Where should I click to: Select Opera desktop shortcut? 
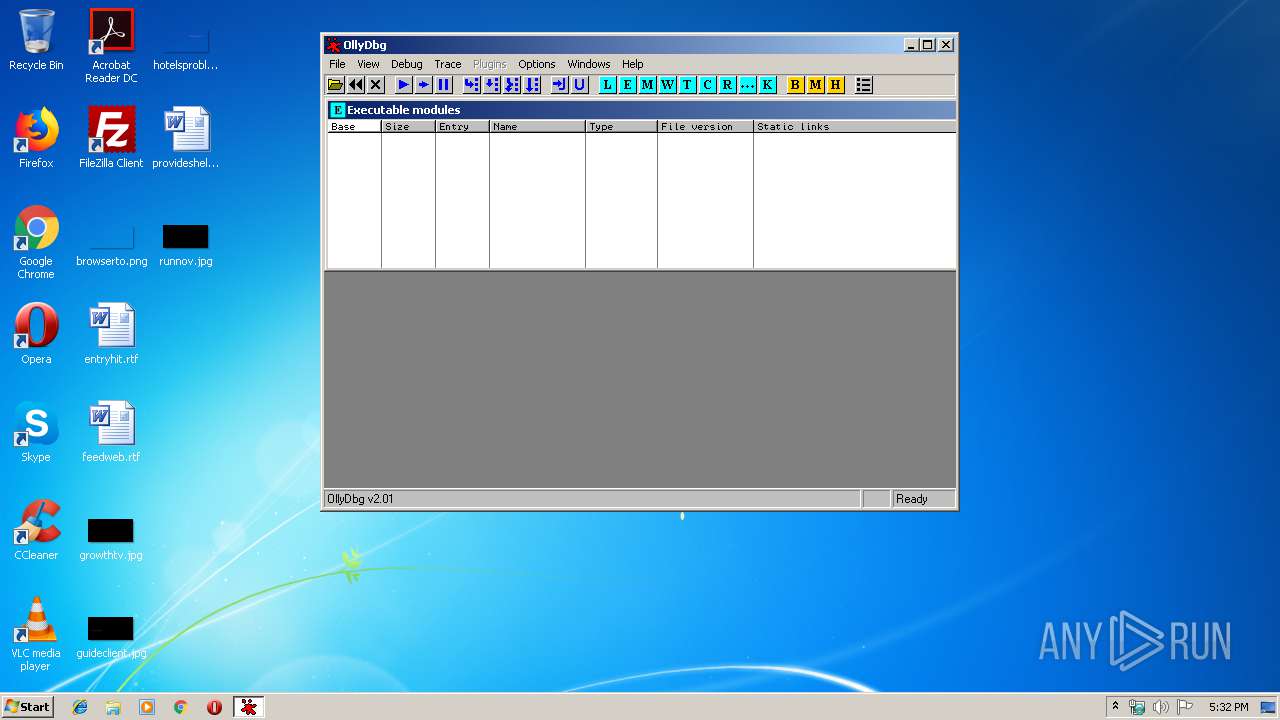tap(36, 334)
